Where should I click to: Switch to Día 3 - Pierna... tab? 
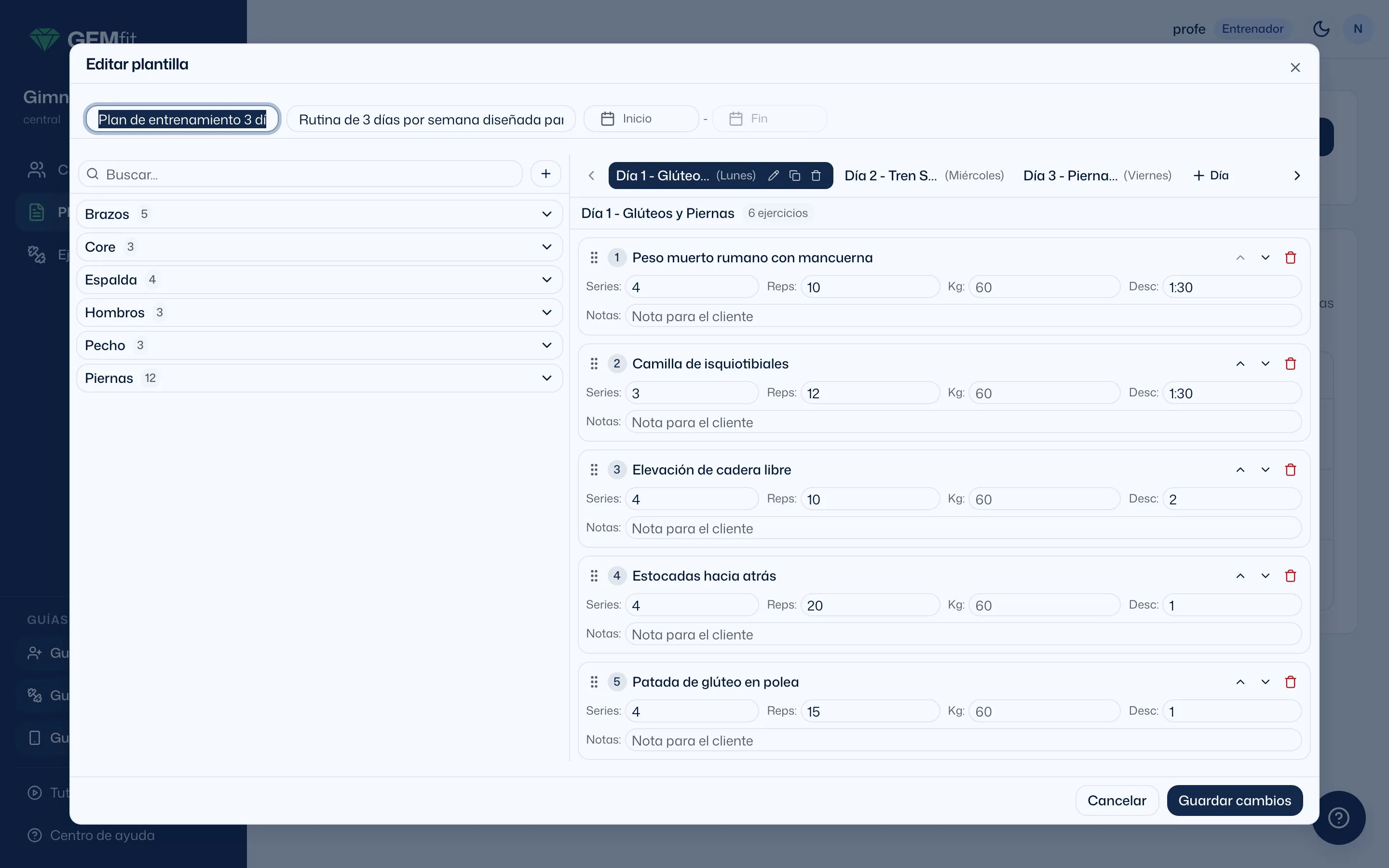coord(1097,176)
